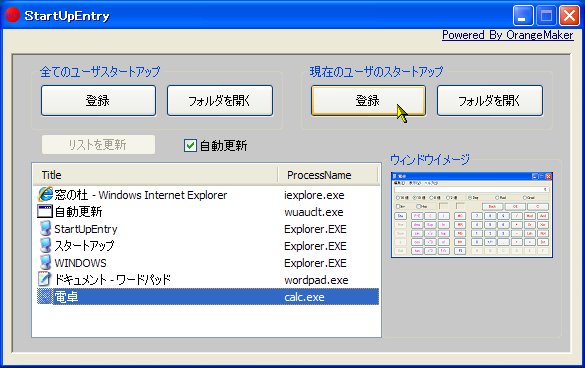Open the Powered By OrangeMaker link
585x368 pixels.
507,35
